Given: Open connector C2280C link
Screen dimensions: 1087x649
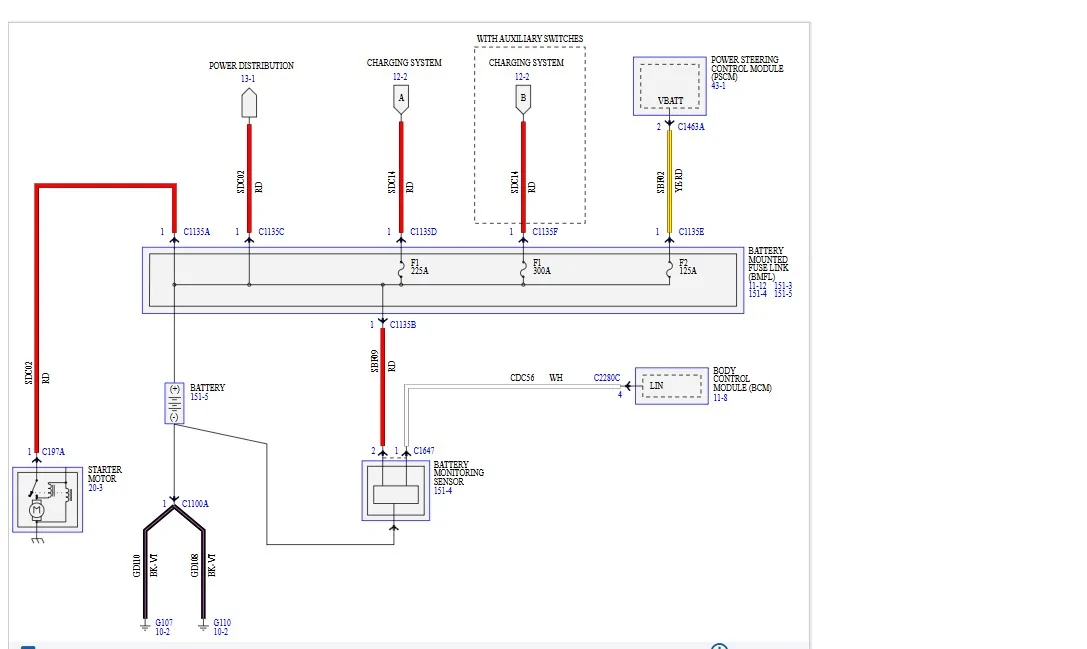Looking at the screenshot, I should click(607, 378).
